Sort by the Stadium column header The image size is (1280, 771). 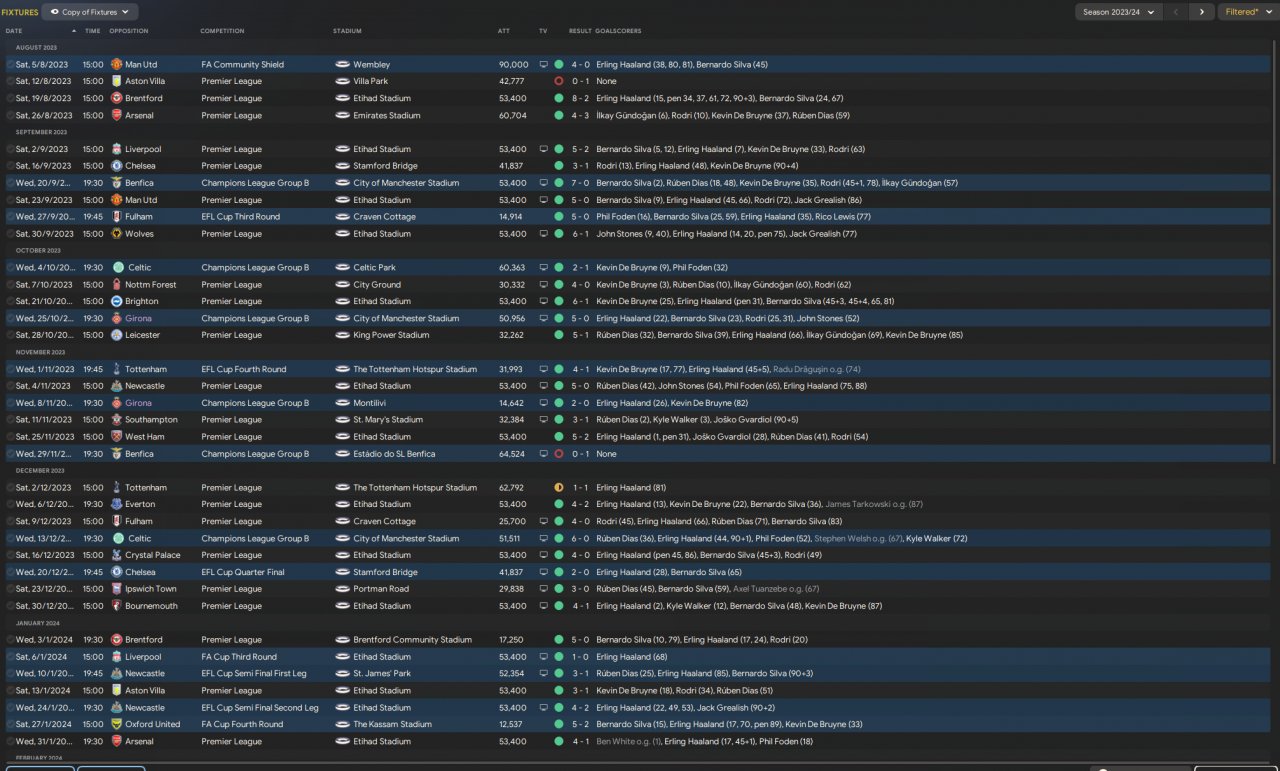pos(347,31)
